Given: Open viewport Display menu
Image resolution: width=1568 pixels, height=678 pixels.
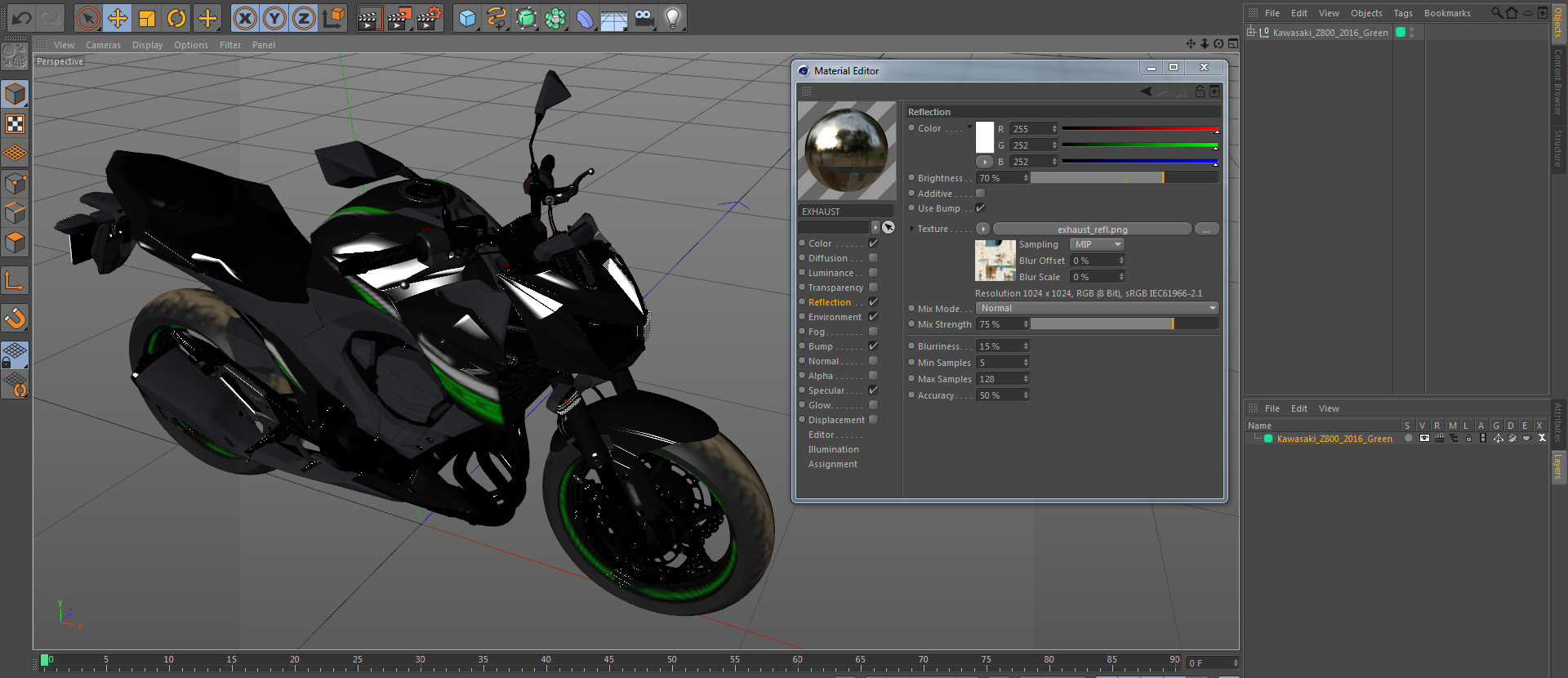Looking at the screenshot, I should pos(147,45).
